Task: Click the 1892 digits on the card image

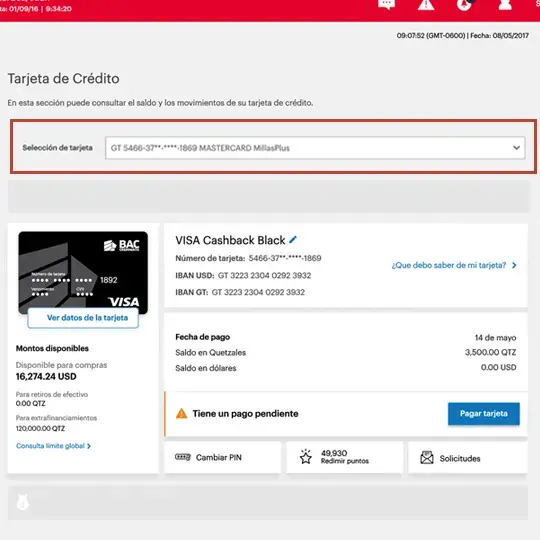Action: click(x=109, y=280)
